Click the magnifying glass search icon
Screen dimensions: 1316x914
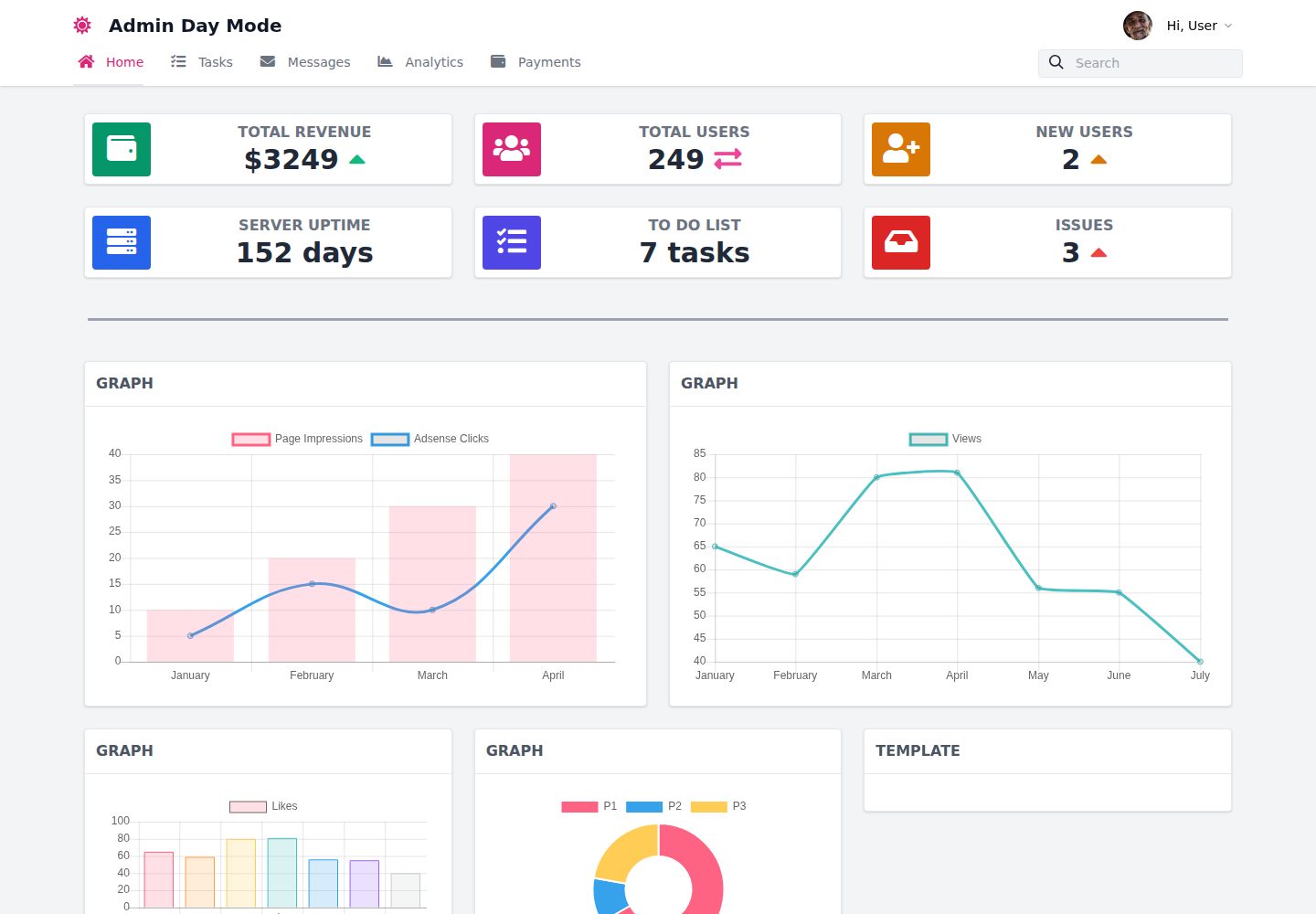[x=1056, y=62]
